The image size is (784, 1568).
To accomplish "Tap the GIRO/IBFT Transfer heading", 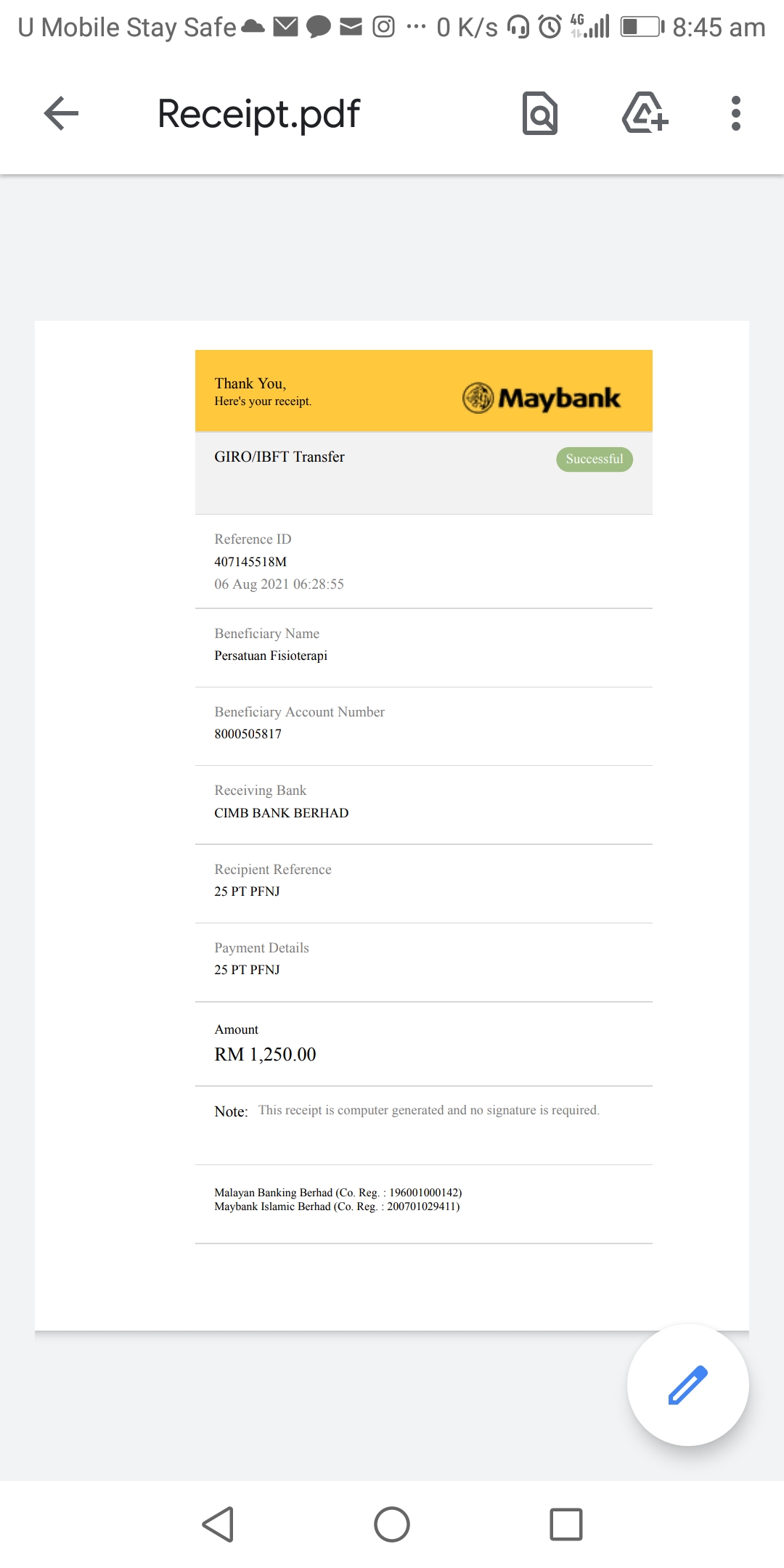I will 279,457.
